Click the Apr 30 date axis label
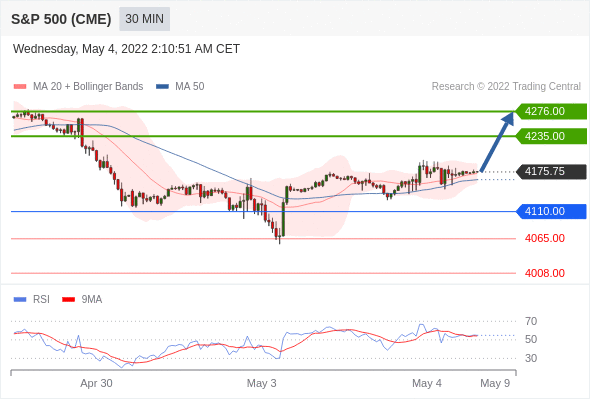Viewport: 590px width, 400px height. tap(96, 383)
